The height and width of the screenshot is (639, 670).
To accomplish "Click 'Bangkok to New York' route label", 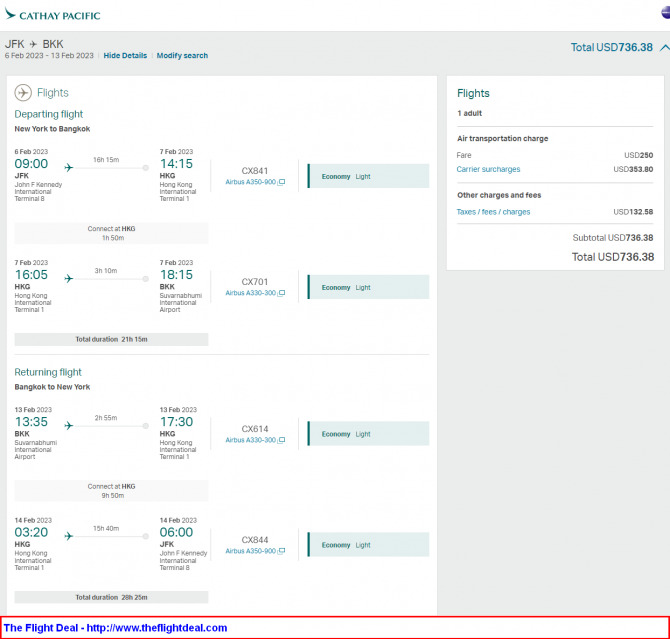I will click(52, 387).
